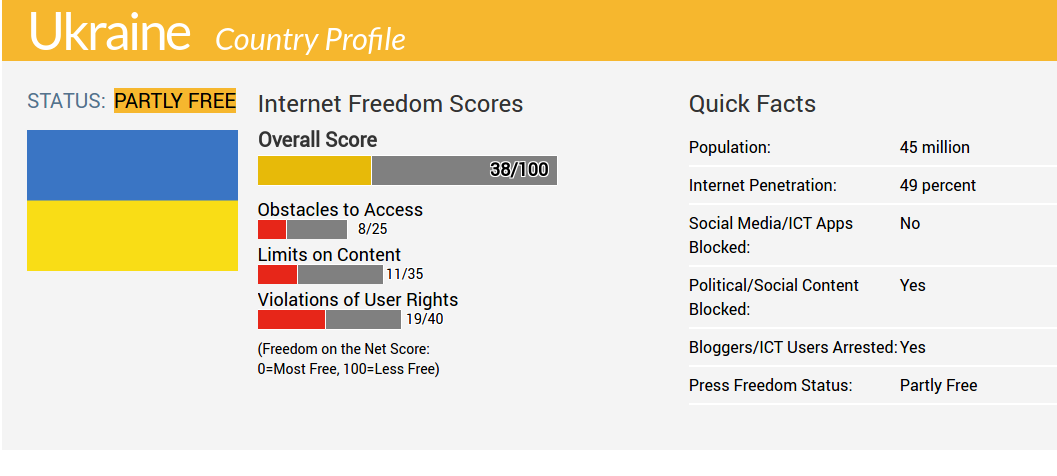Click the Overall Score progress bar
The image size is (1057, 476).
pyautogui.click(x=407, y=170)
